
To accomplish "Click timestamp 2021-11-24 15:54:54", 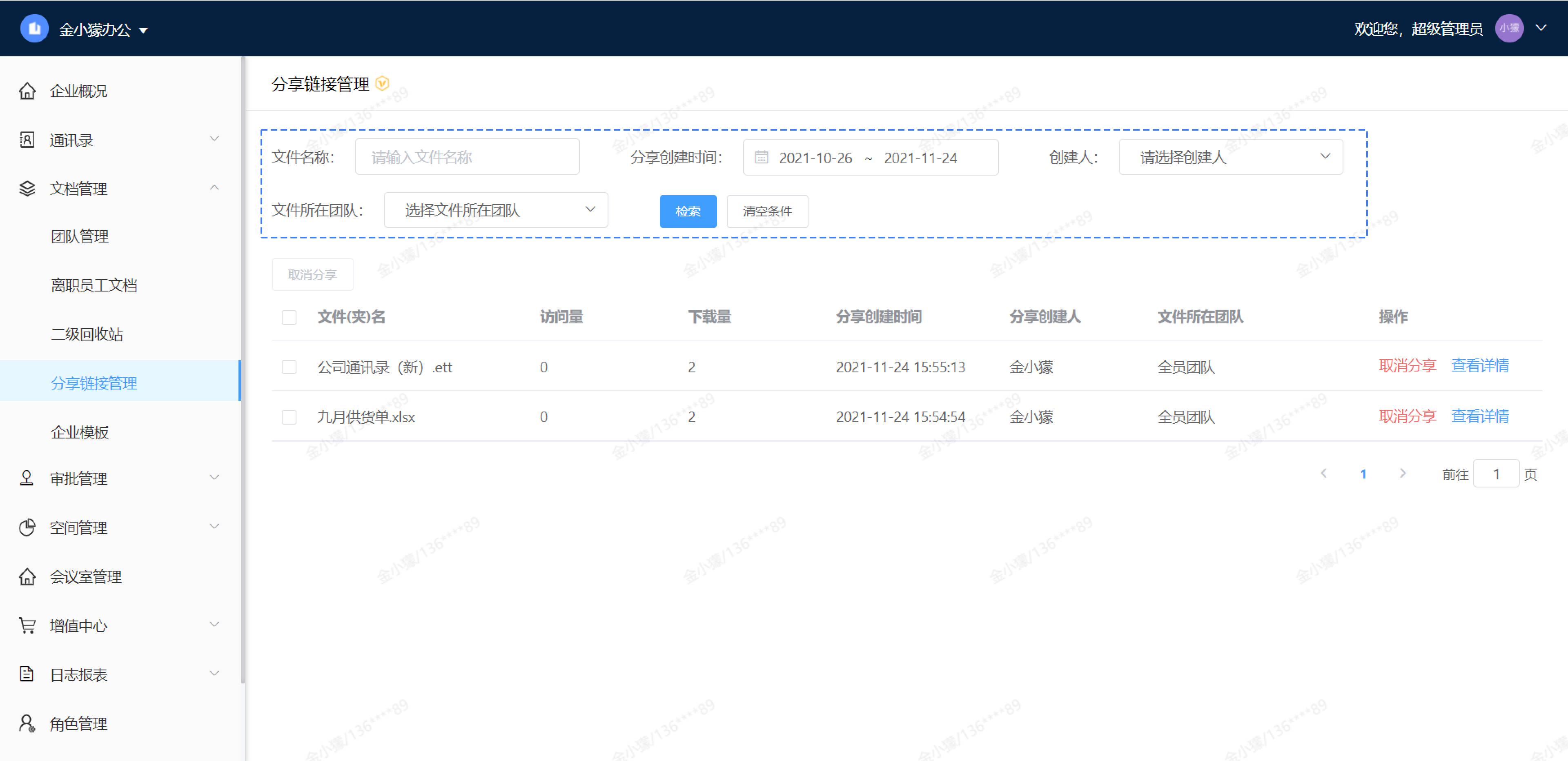I will 900,417.
